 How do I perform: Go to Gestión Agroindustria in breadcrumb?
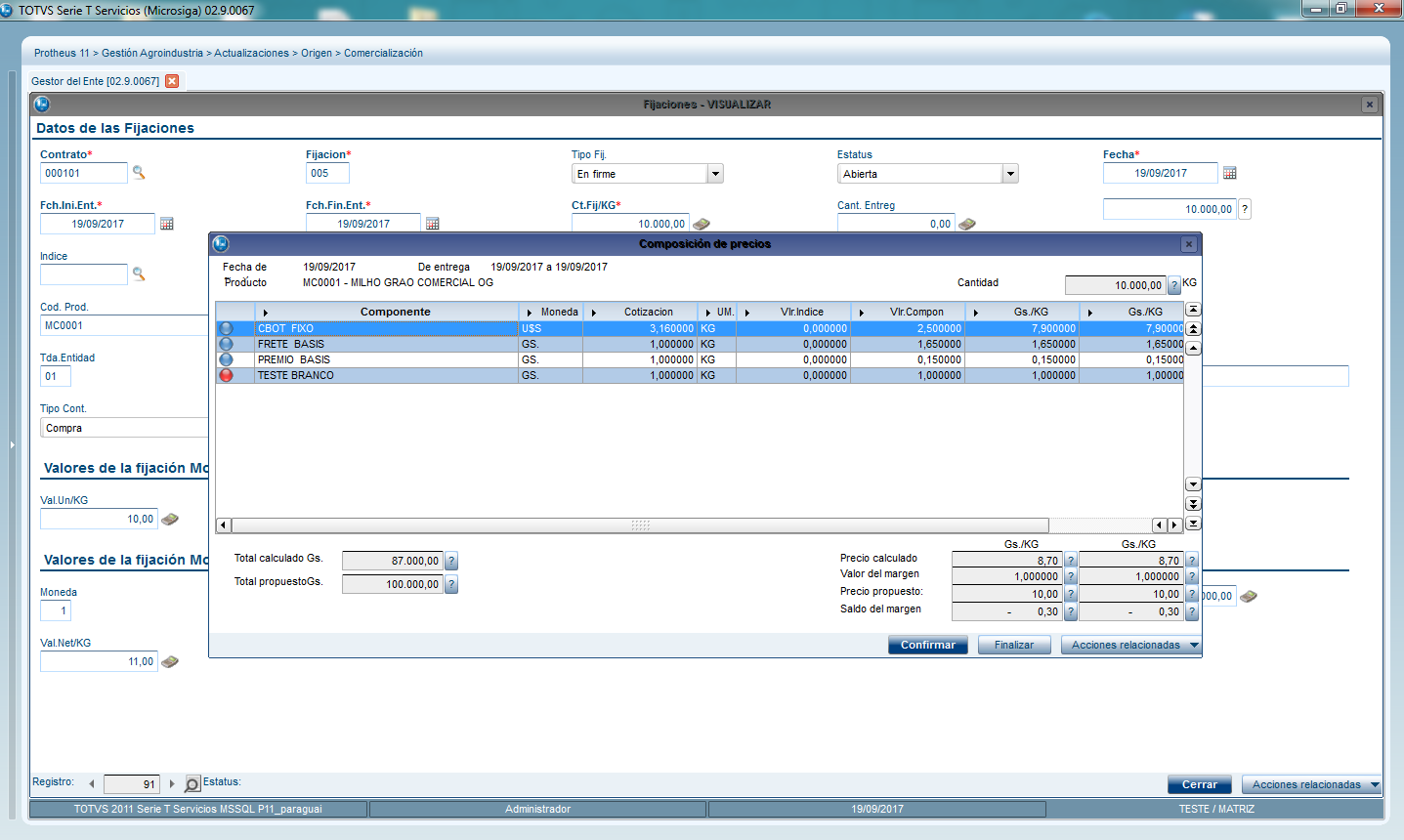point(152,53)
